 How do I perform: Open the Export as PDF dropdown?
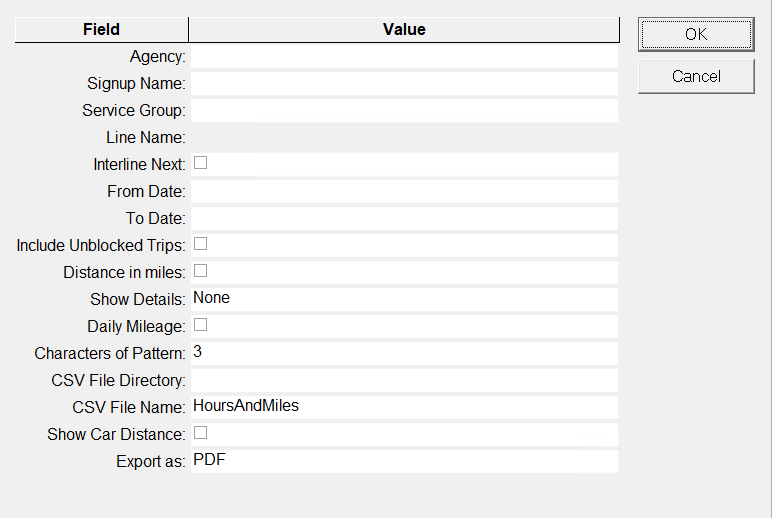pyautogui.click(x=404, y=460)
